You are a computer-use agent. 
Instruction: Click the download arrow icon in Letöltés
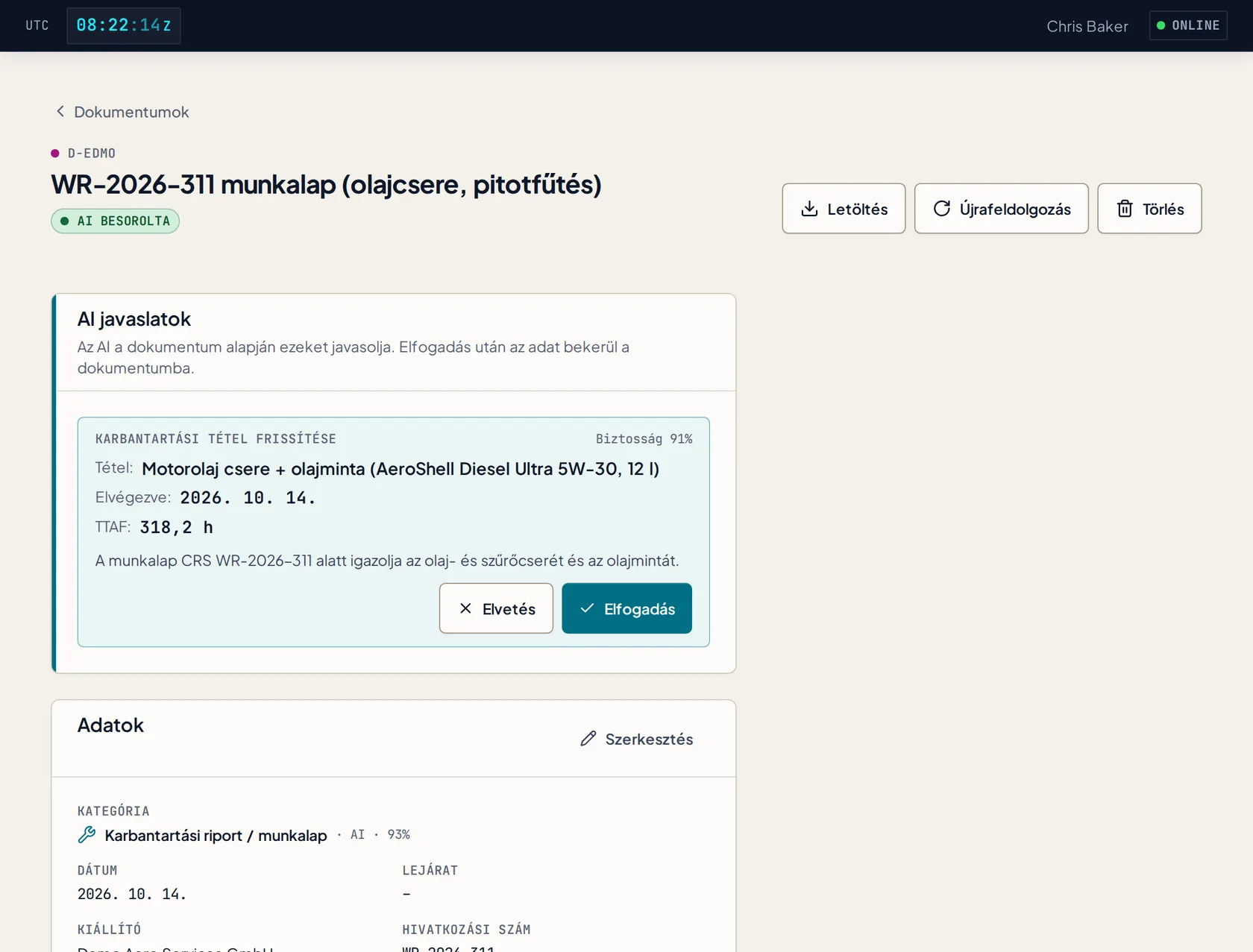(x=809, y=209)
